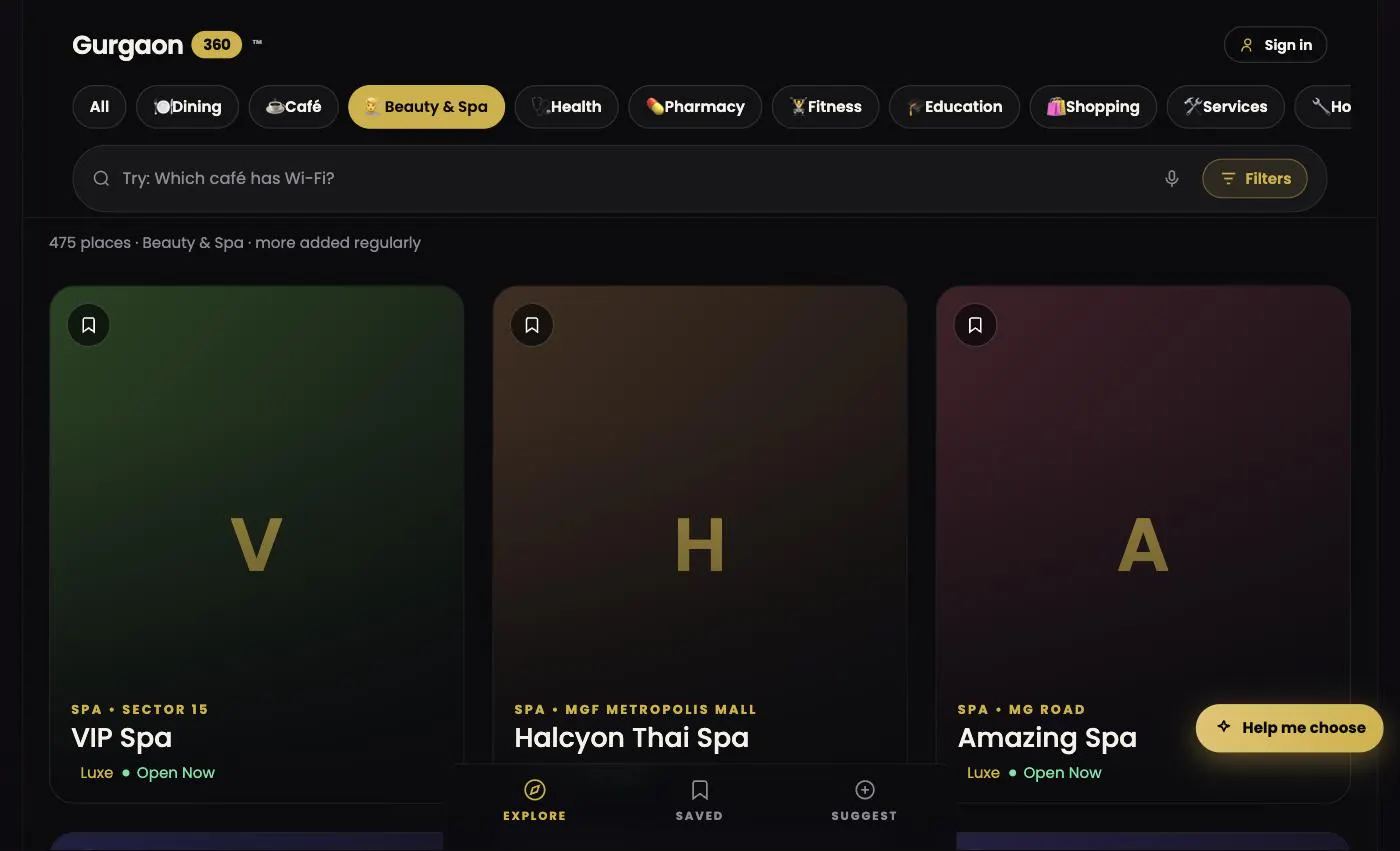This screenshot has height=851, width=1400.
Task: Click 'Open Now' status on VIP Spa
Action: (x=175, y=773)
